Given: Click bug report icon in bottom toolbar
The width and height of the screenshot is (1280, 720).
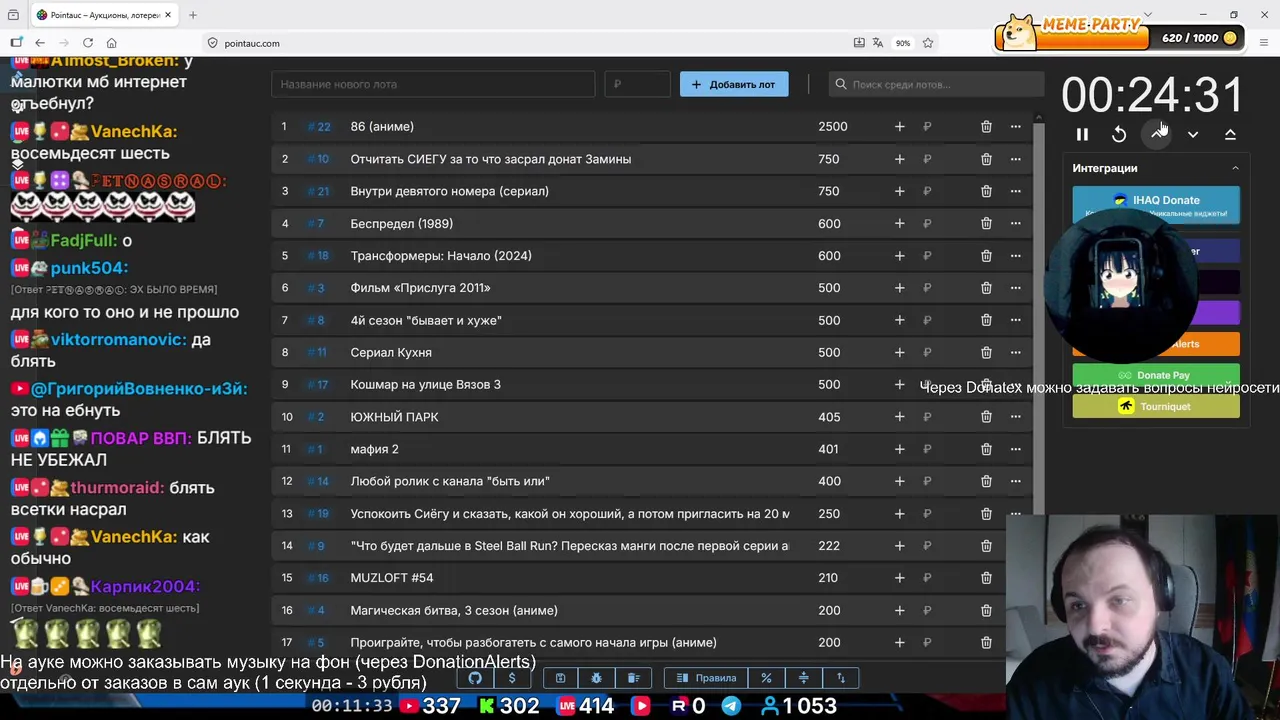Looking at the screenshot, I should click(x=596, y=678).
